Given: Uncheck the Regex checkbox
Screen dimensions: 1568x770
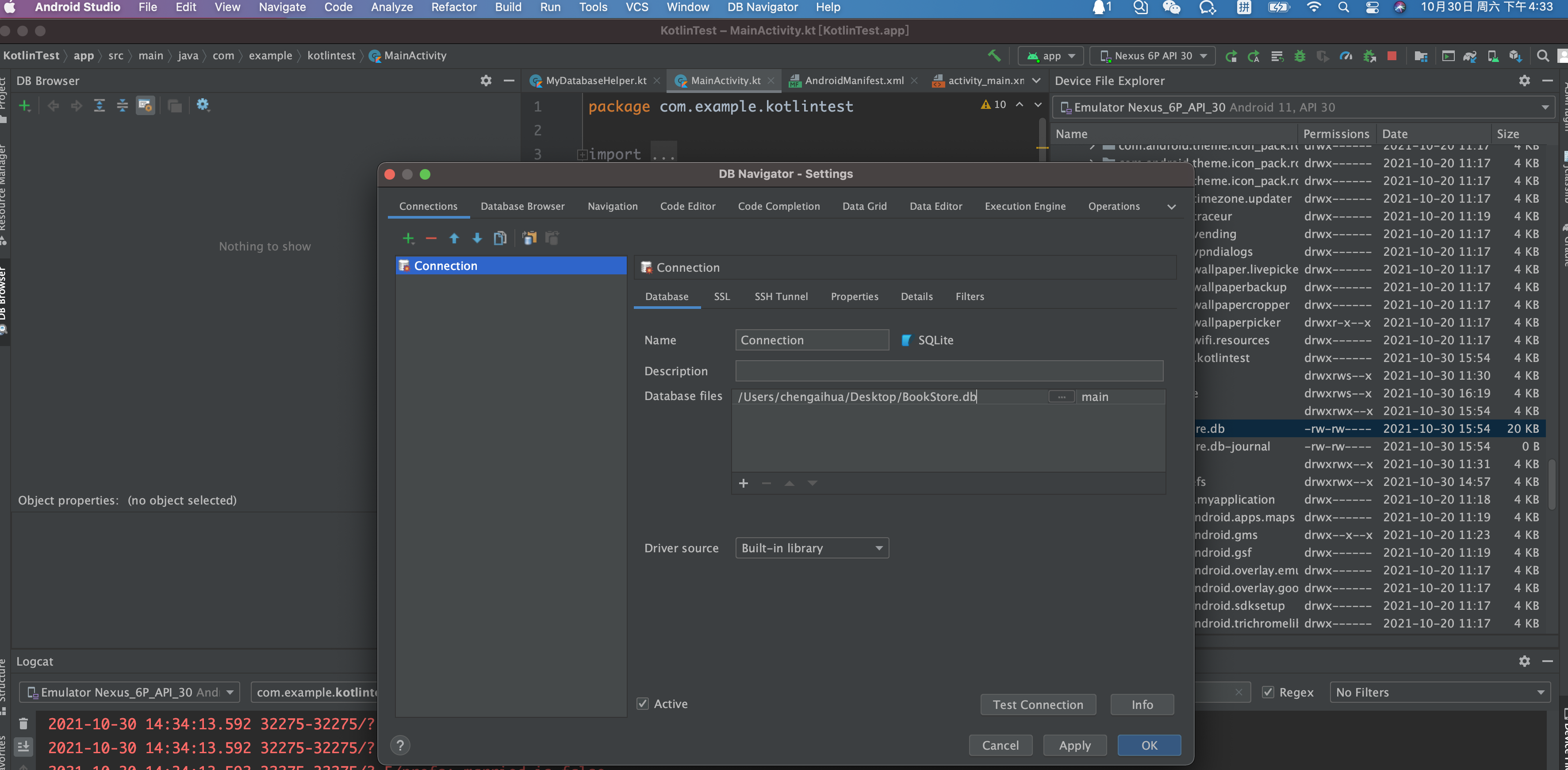Looking at the screenshot, I should (x=1268, y=692).
